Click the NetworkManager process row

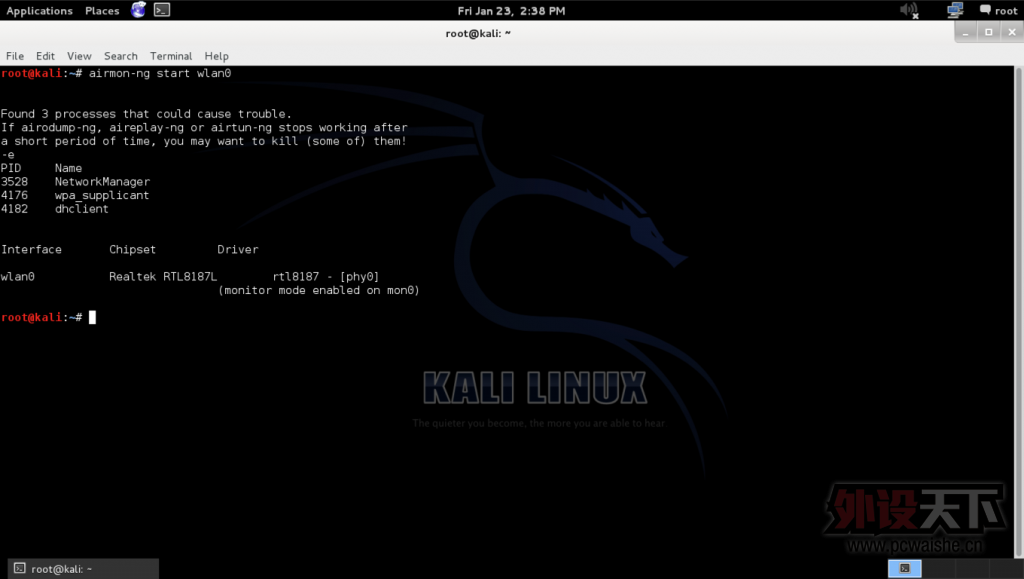(75, 181)
